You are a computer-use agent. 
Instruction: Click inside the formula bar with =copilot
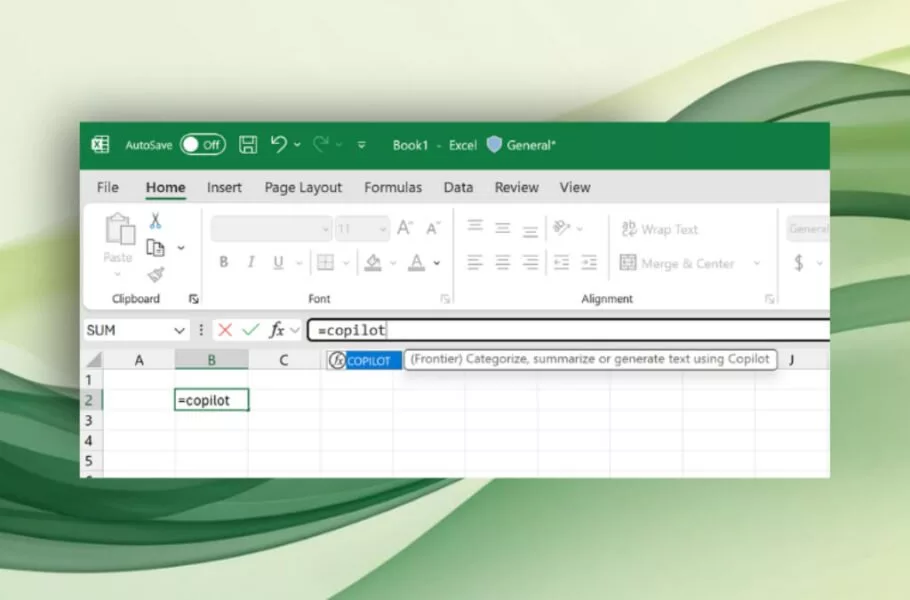(x=569, y=330)
